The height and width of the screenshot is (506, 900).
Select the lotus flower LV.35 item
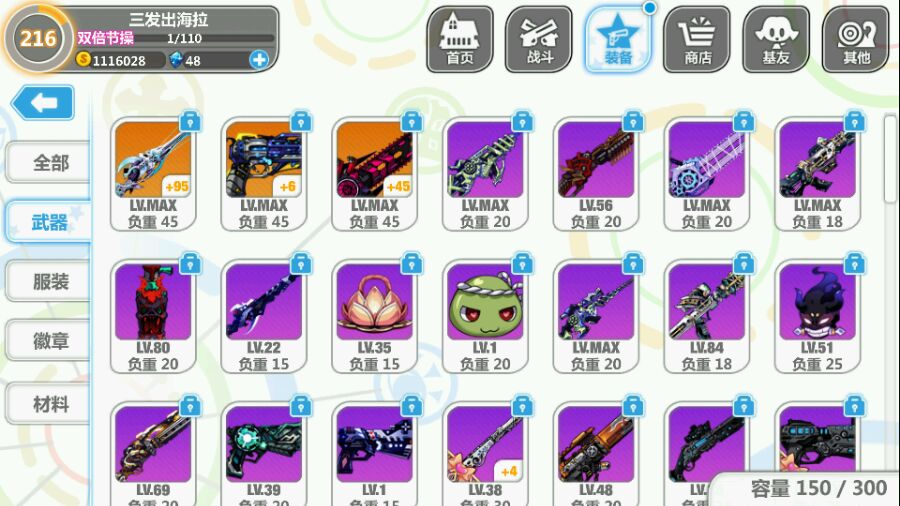[x=374, y=316]
